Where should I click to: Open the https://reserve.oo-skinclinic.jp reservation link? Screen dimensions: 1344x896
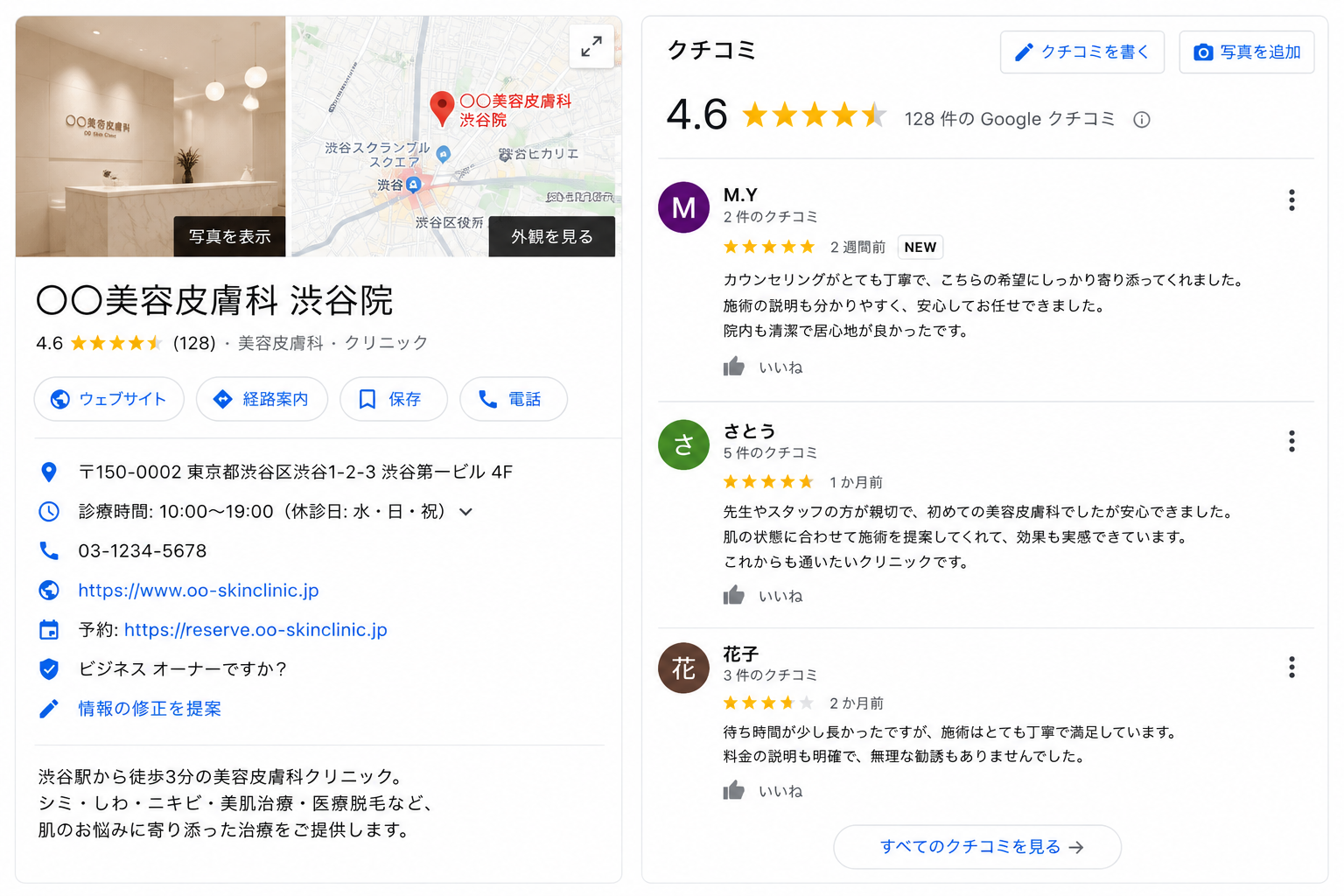(255, 630)
